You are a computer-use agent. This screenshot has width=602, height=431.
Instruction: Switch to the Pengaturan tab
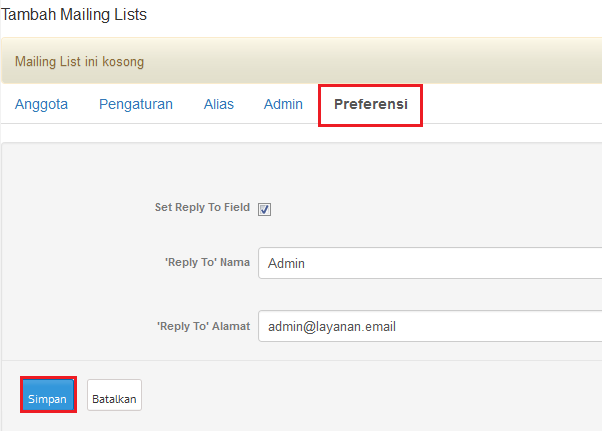tap(136, 104)
